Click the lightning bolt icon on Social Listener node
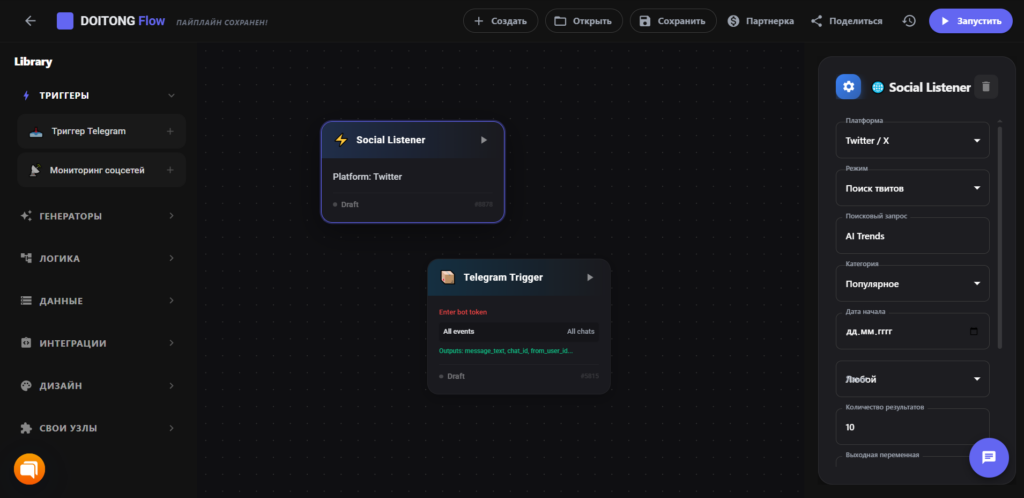 [341, 140]
